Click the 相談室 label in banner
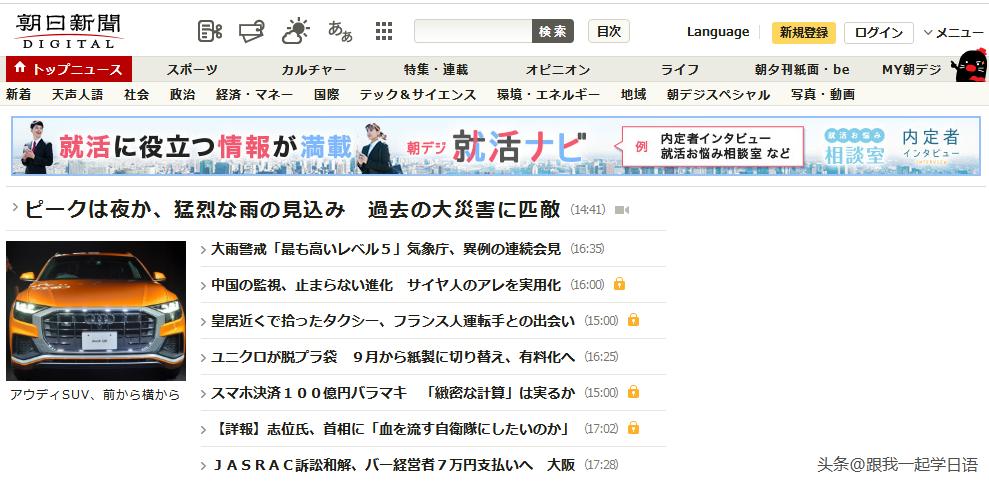The image size is (989, 482). coord(854,154)
